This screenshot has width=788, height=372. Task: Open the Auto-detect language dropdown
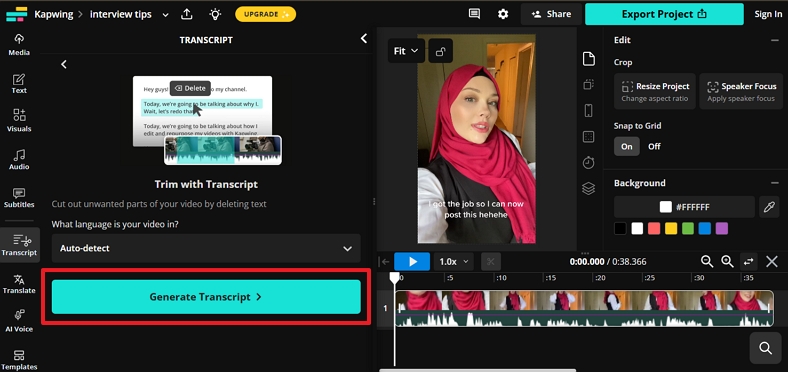coord(206,248)
